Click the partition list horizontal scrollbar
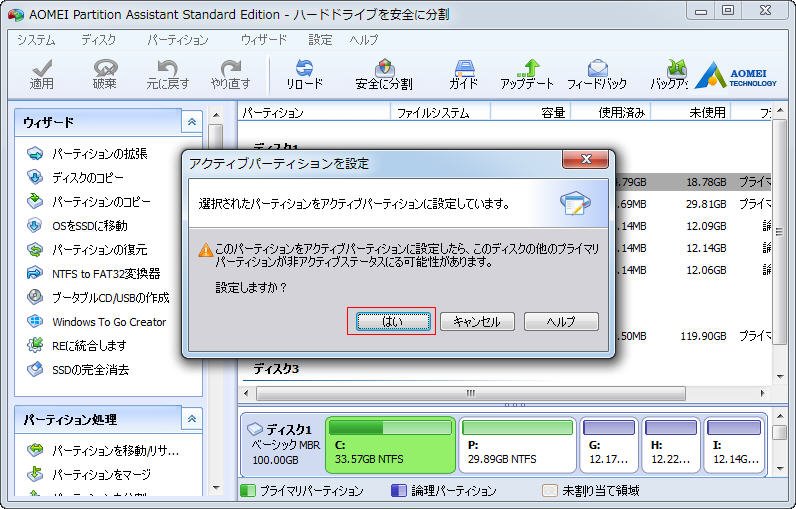The width and height of the screenshot is (796, 509). point(471,393)
